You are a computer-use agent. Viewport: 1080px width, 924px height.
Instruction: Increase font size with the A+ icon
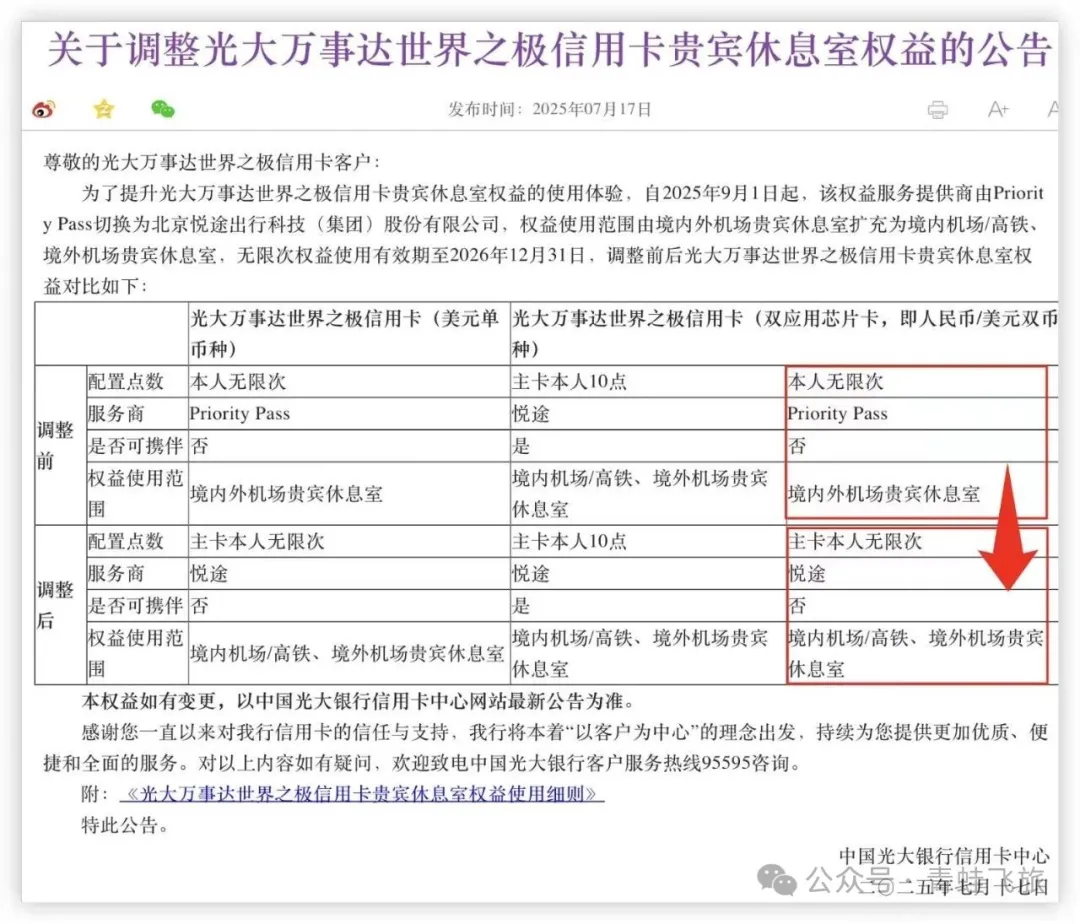[x=997, y=110]
